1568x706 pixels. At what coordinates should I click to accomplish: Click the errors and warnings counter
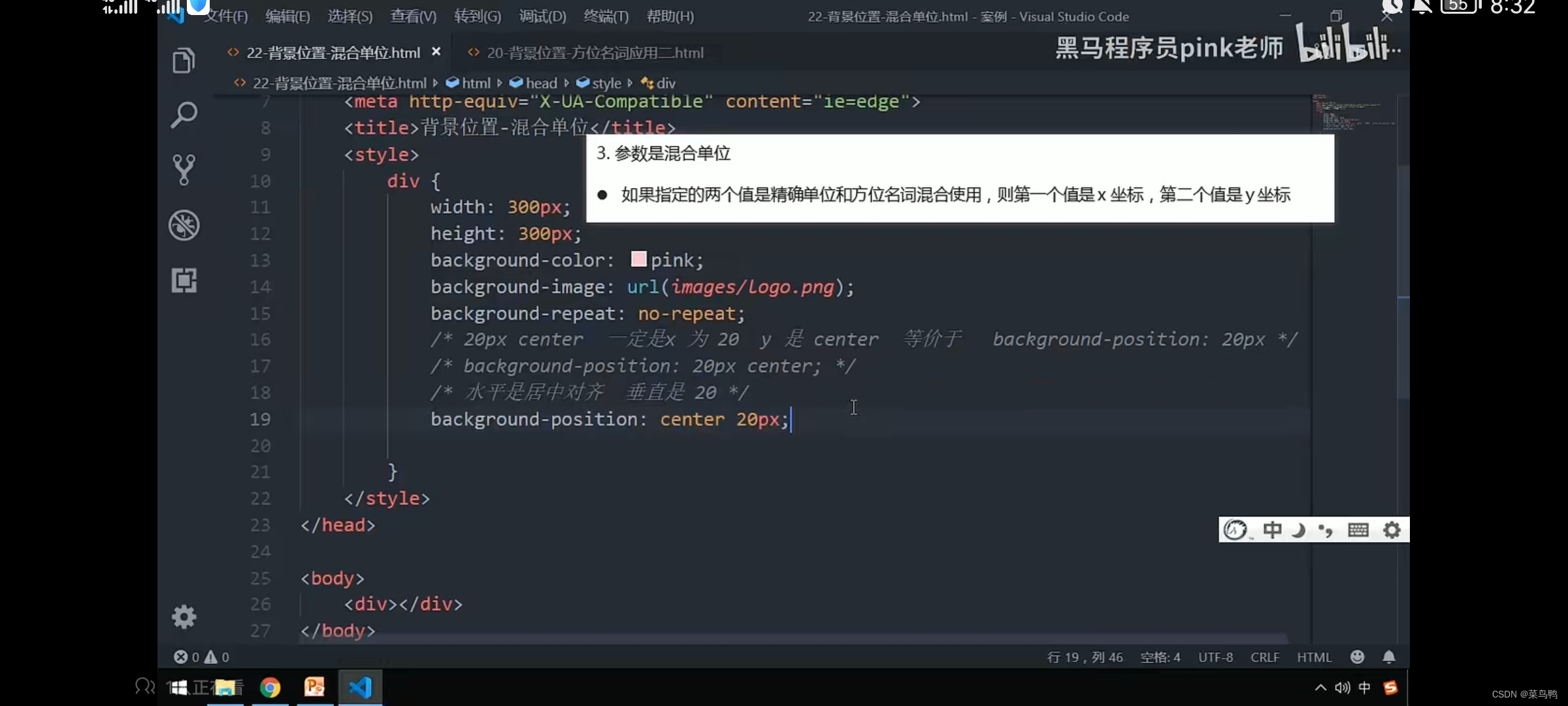tap(201, 657)
